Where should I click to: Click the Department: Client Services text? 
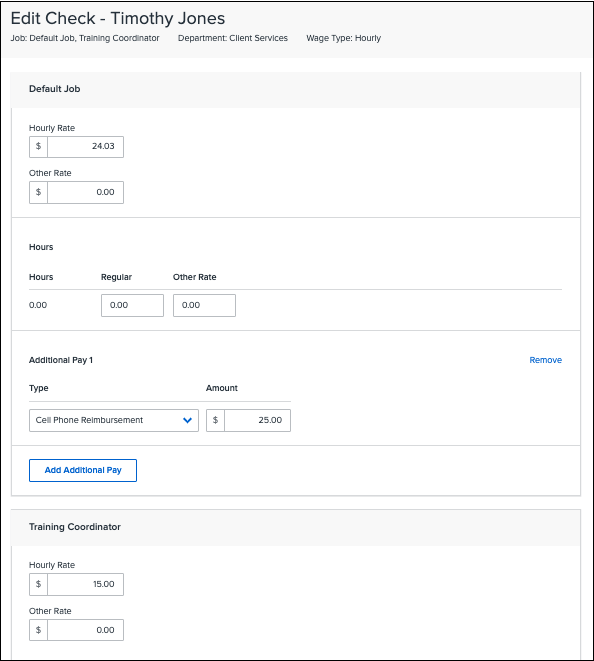pos(233,38)
